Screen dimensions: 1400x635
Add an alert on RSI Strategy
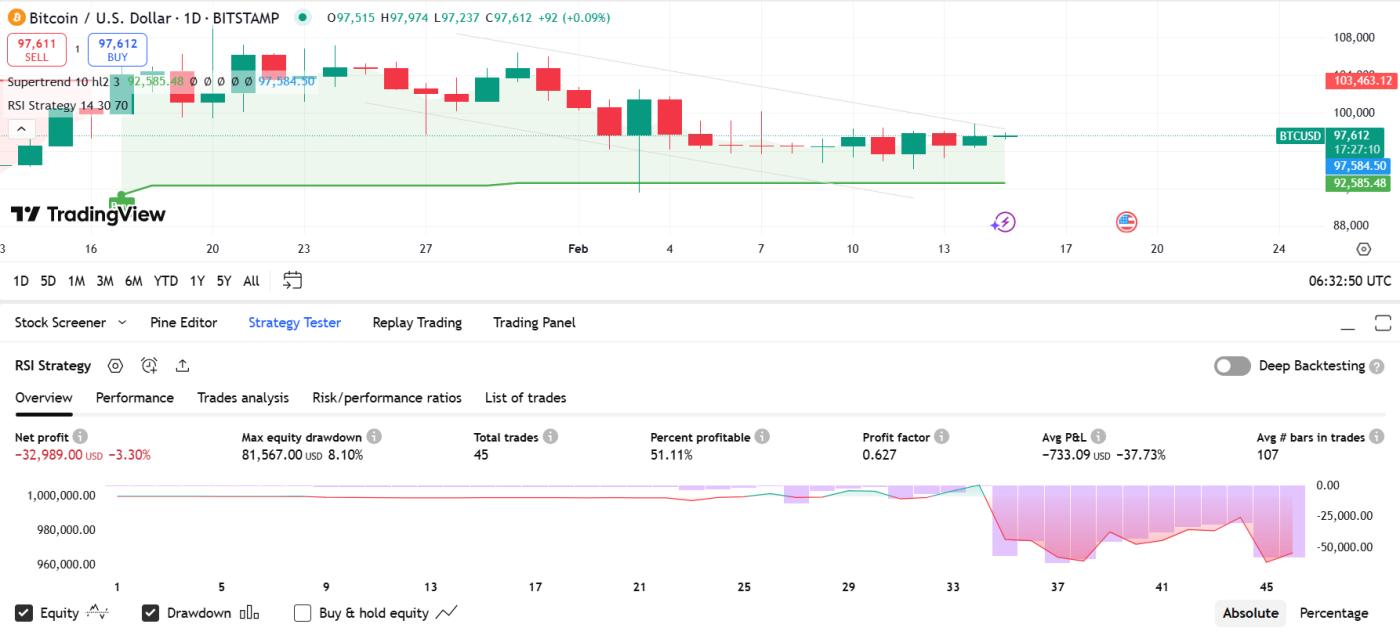coord(148,365)
